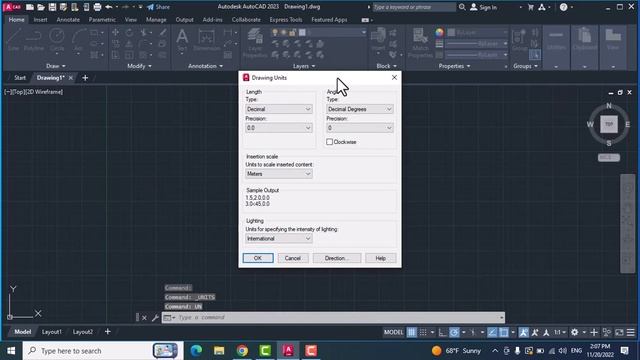Image resolution: width=640 pixels, height=360 pixels.
Task: Select the Polyline tool
Action: click(33, 40)
